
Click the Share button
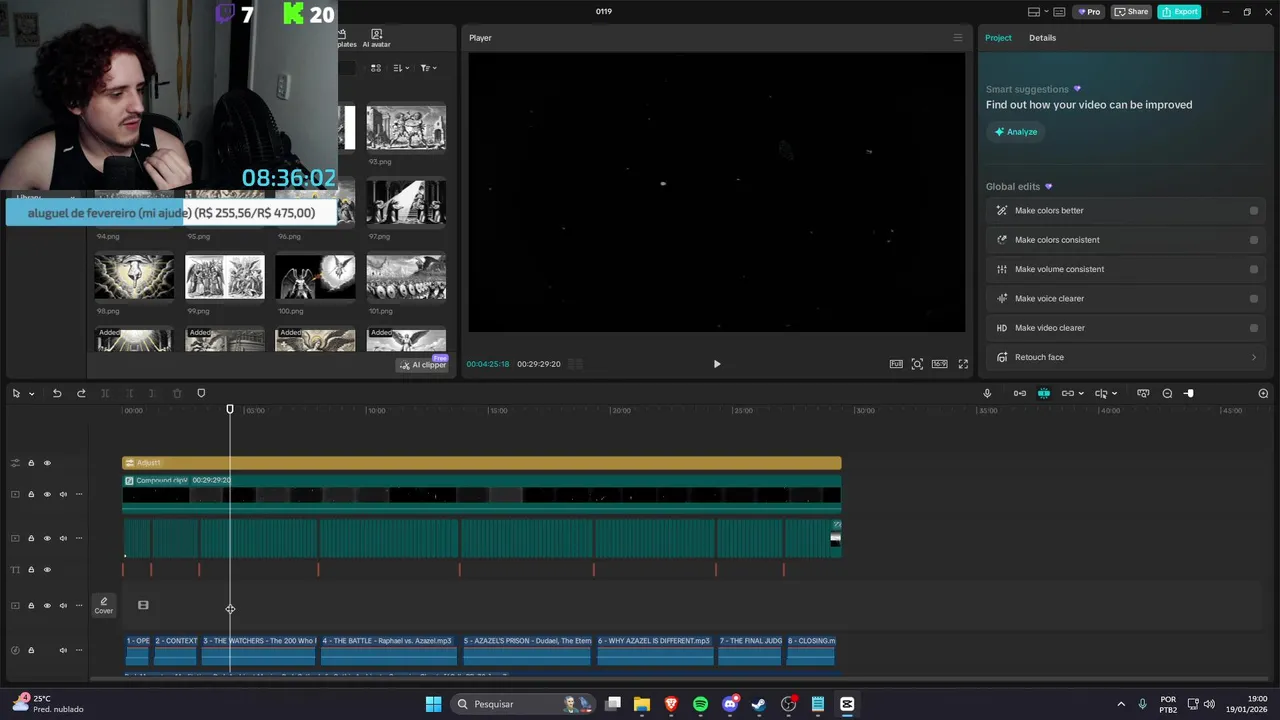click(x=1132, y=12)
